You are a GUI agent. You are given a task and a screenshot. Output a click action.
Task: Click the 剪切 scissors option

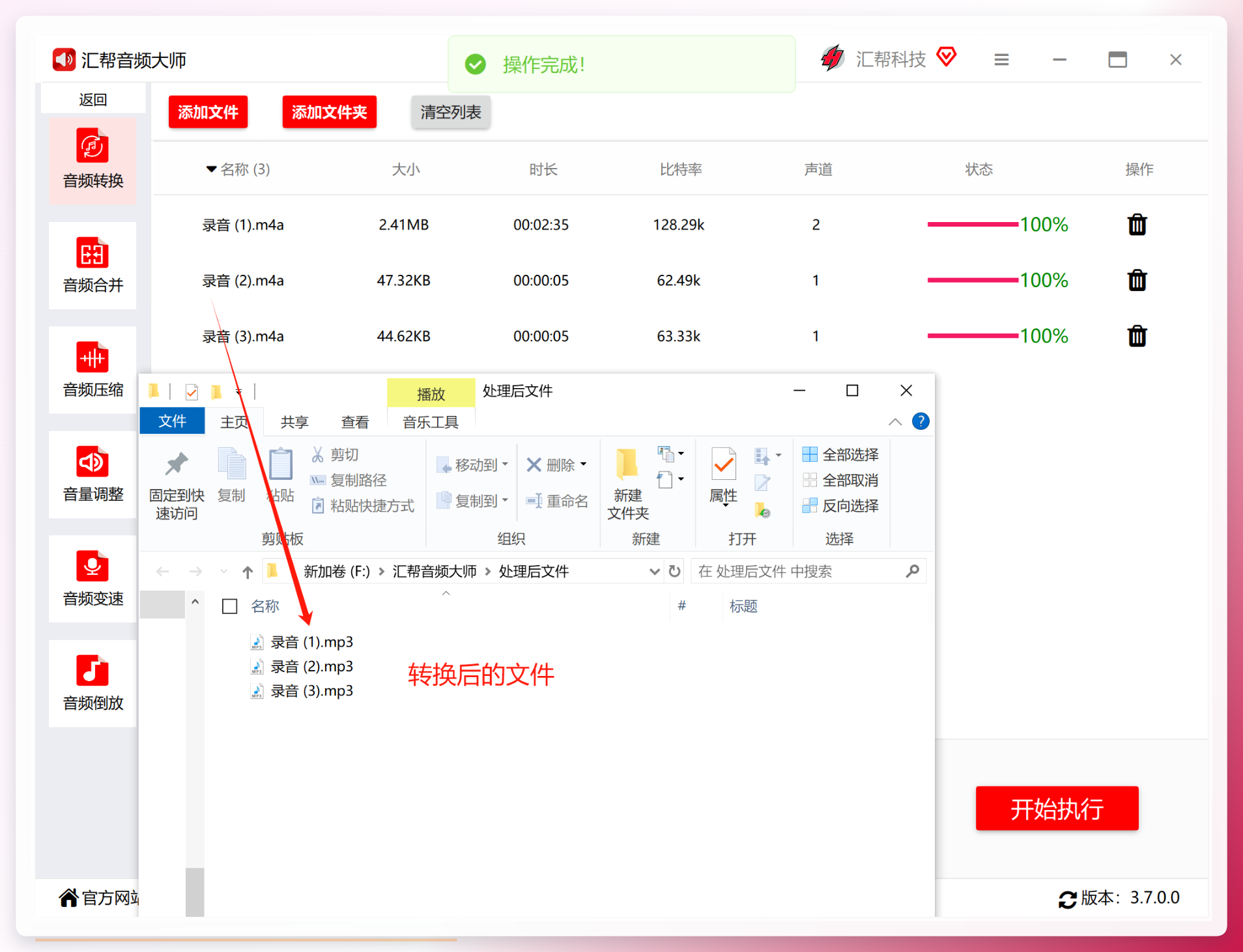coord(335,455)
